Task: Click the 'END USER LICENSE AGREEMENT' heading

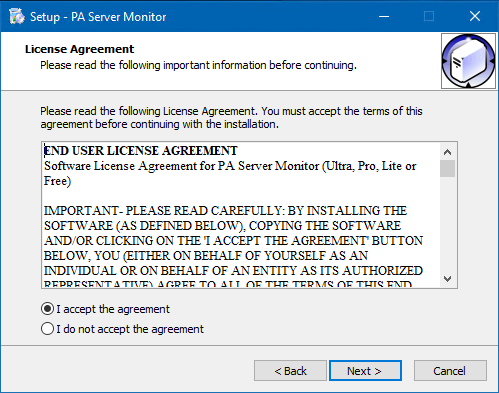Action: coord(141,151)
